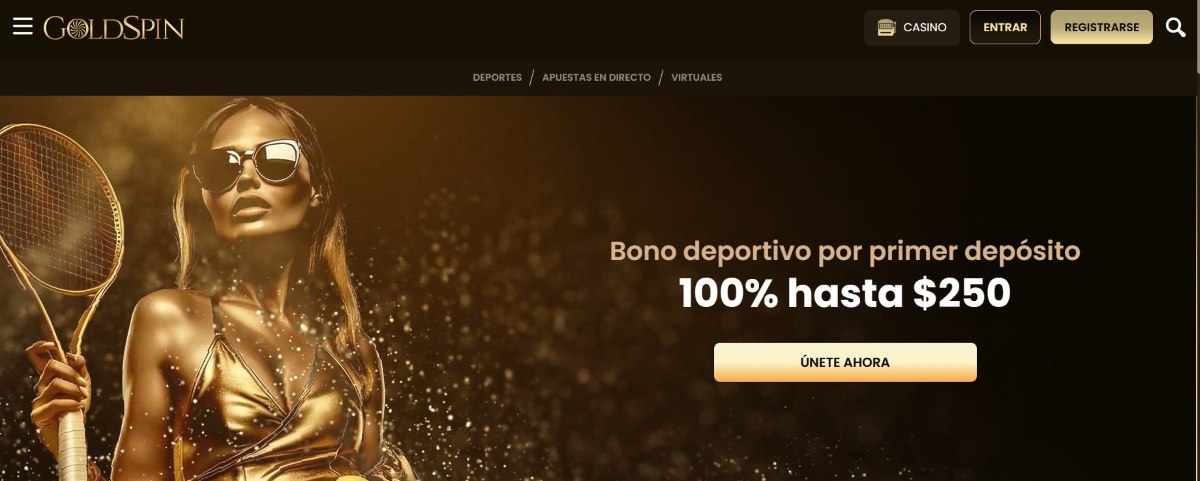Open search with the magnifier icon
1200x481 pixels.
(x=1176, y=28)
